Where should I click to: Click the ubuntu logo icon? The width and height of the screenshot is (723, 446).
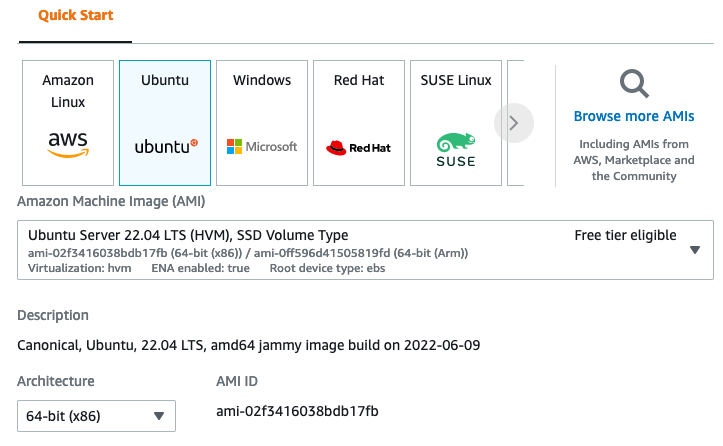[x=166, y=147]
